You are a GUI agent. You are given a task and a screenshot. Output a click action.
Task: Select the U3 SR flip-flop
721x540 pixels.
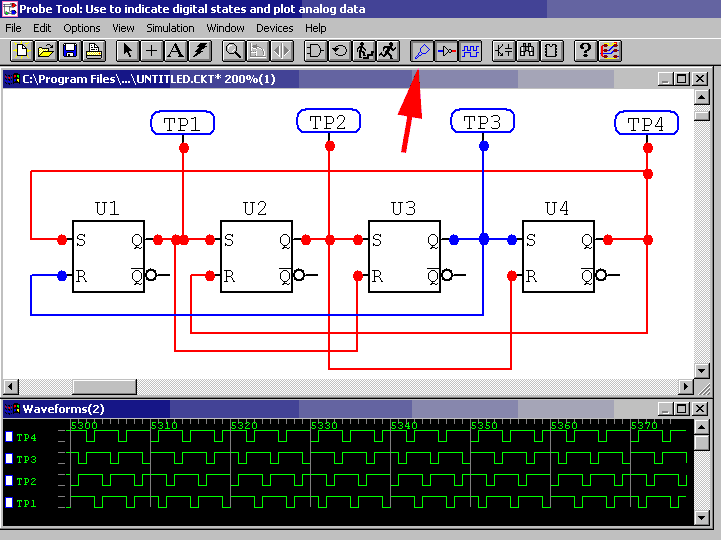[405, 256]
